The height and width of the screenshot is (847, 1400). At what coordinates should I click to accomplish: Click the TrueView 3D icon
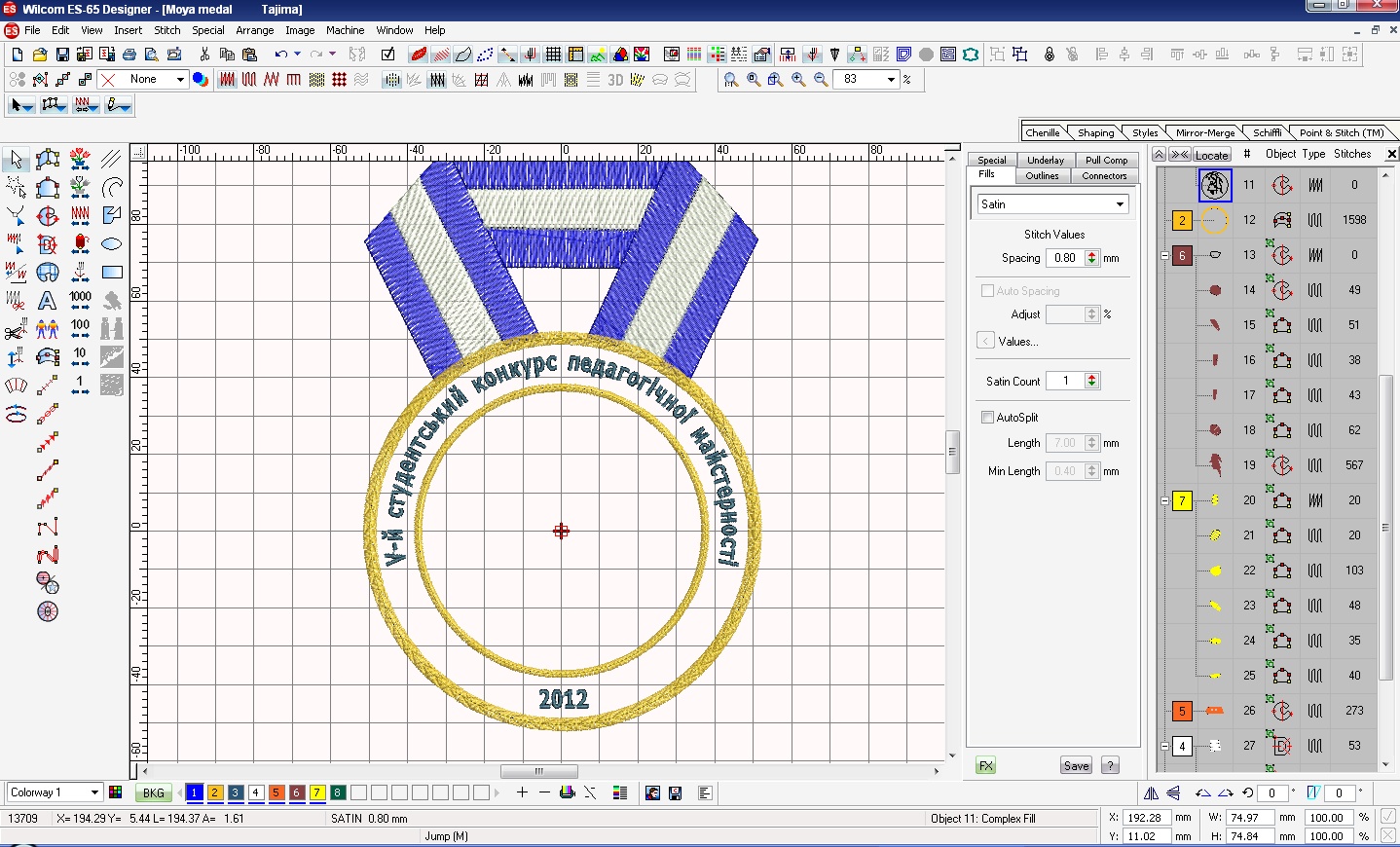point(615,80)
